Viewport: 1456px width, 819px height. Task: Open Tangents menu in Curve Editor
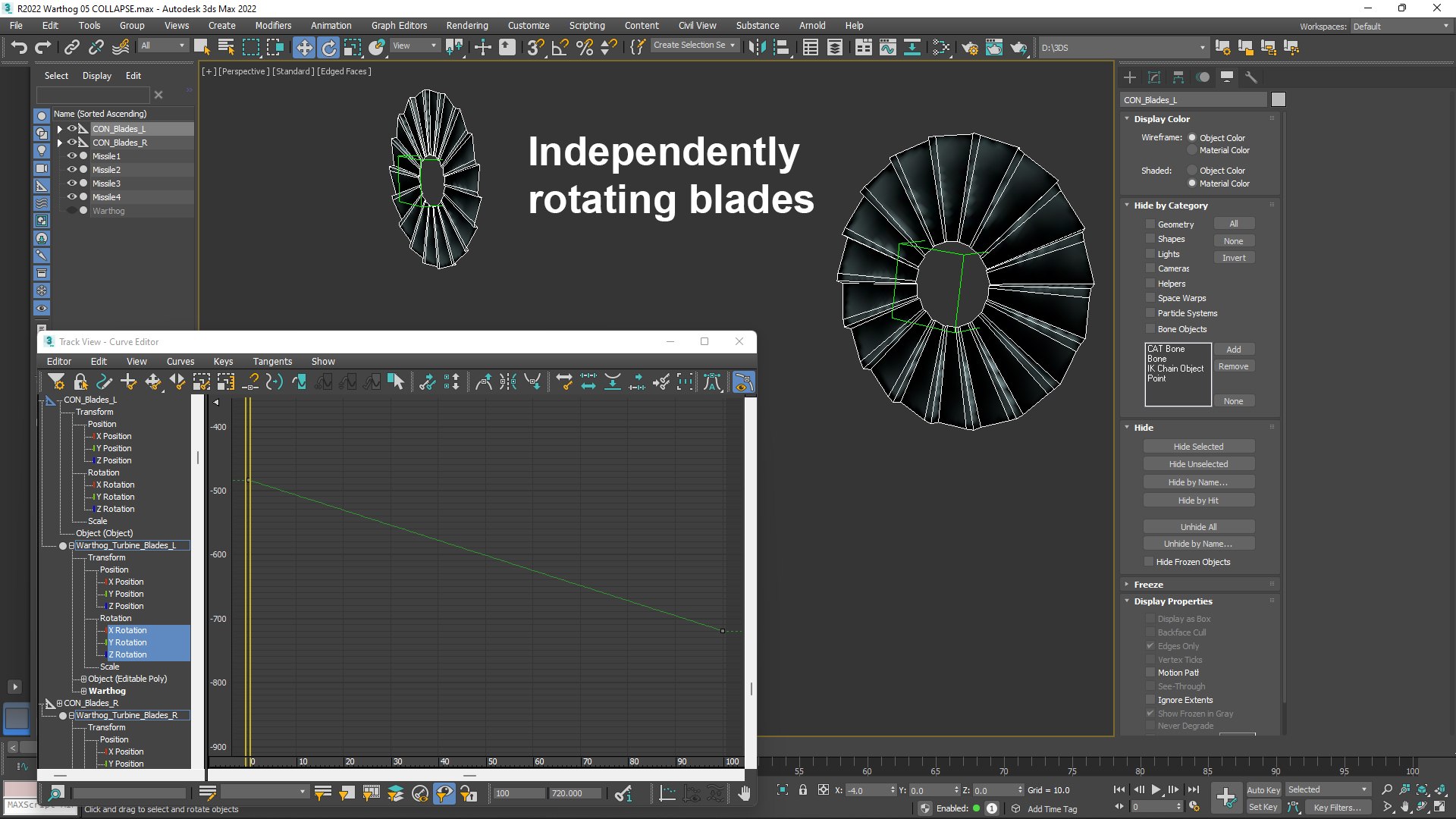pyautogui.click(x=272, y=362)
